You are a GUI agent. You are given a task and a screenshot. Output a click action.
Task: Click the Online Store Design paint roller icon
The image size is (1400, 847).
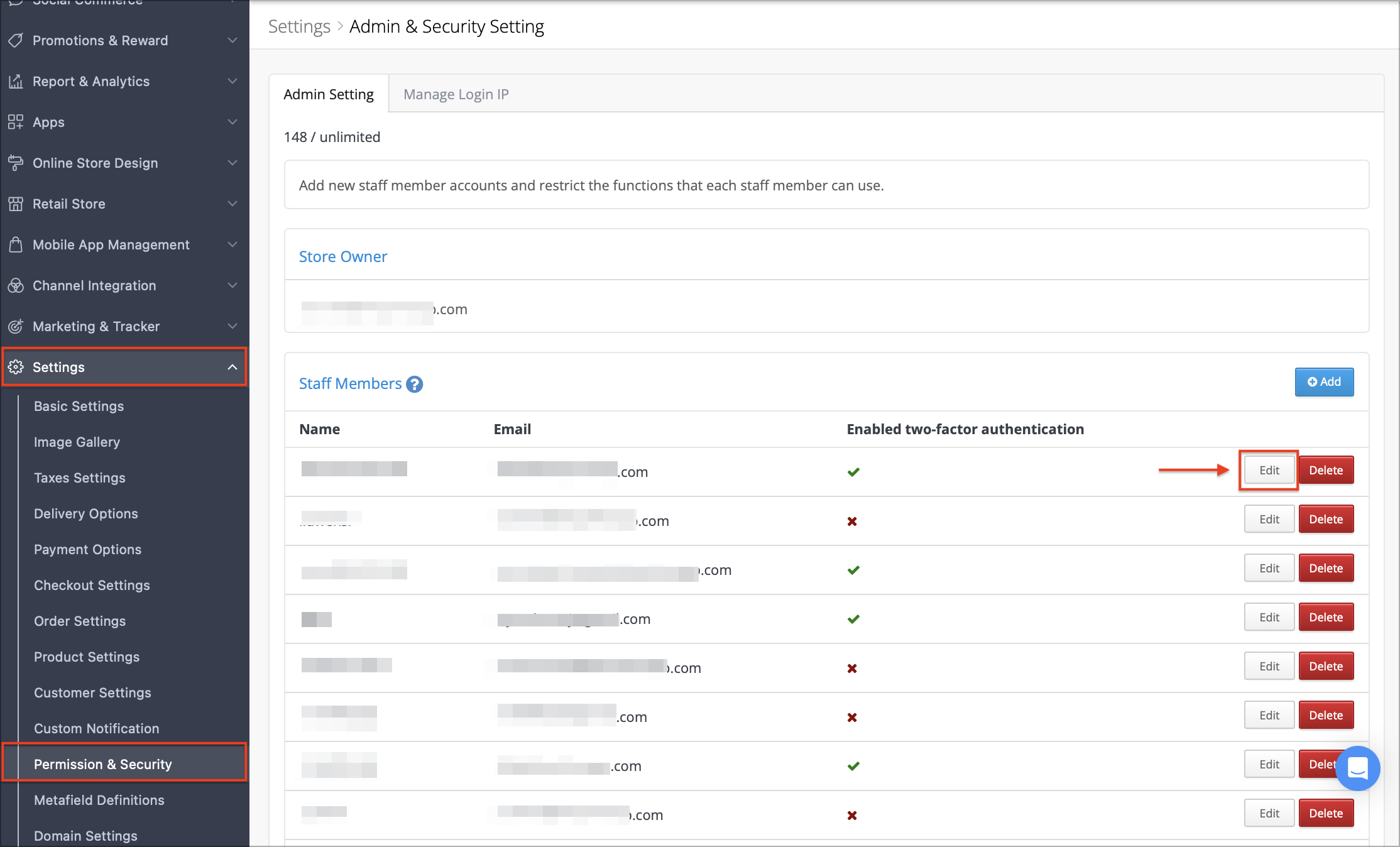pos(16,163)
